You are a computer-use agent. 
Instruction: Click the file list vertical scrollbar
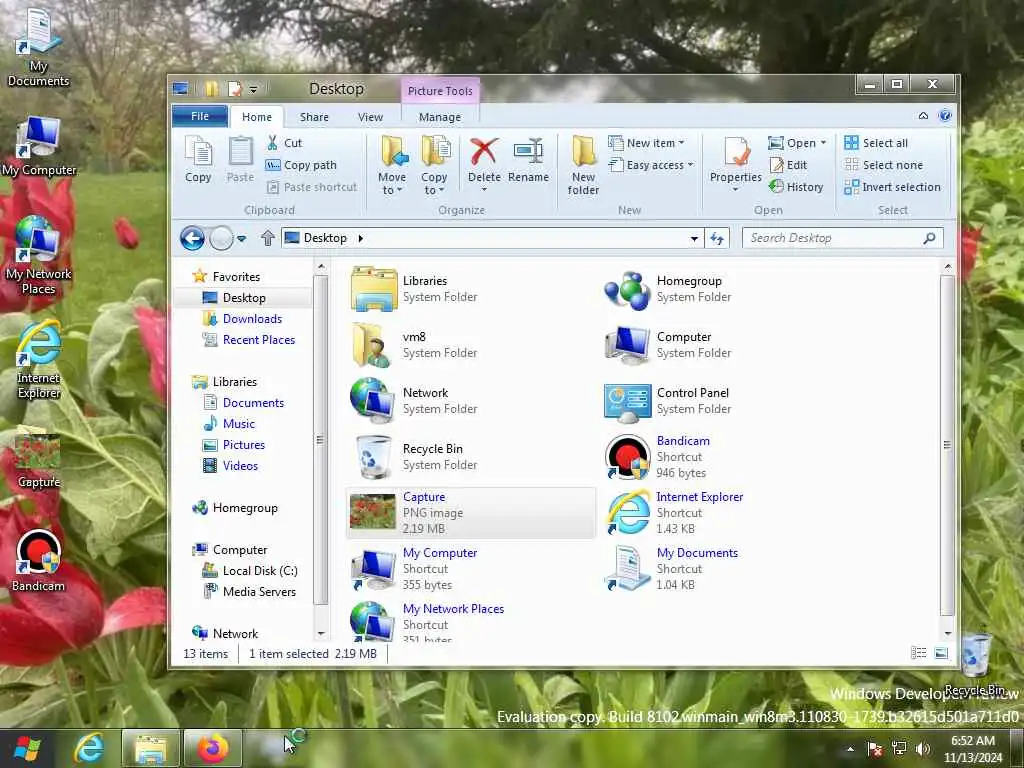pos(948,445)
